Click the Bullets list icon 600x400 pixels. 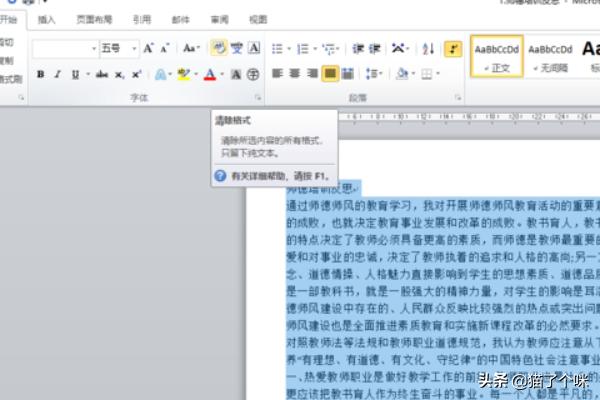point(277,49)
